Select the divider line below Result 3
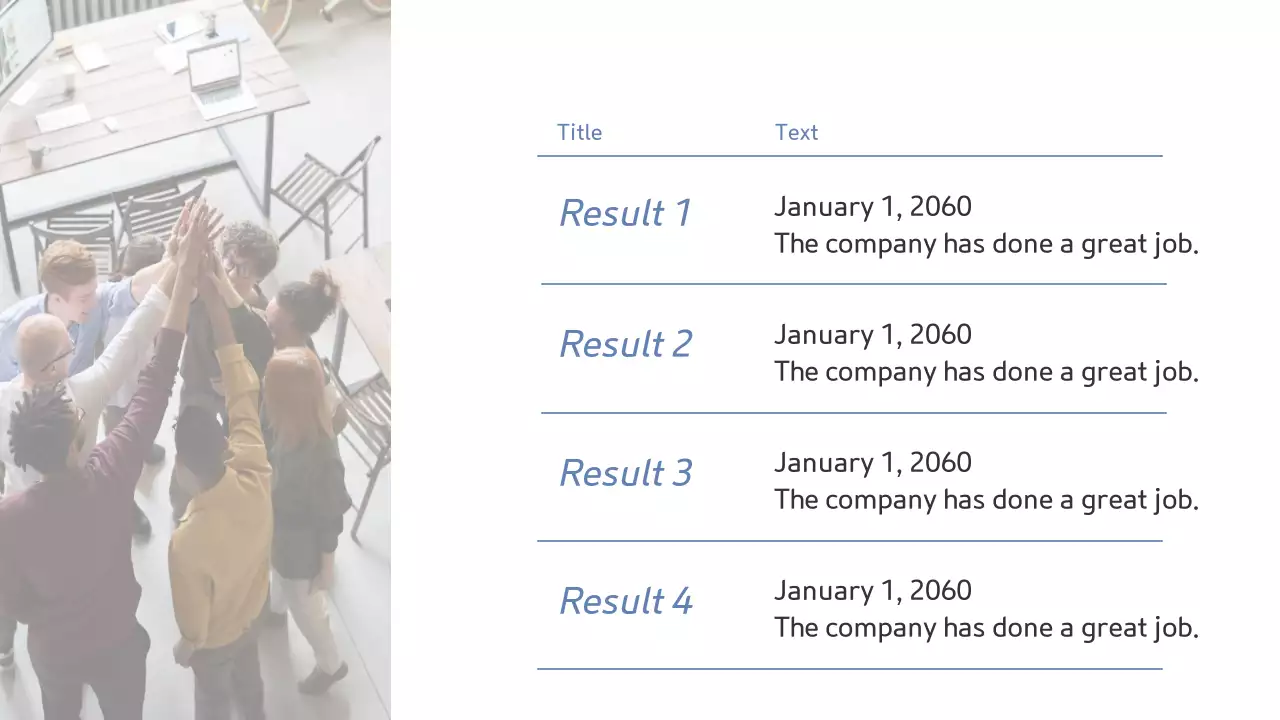Viewport: 1280px width, 720px height. [849, 541]
